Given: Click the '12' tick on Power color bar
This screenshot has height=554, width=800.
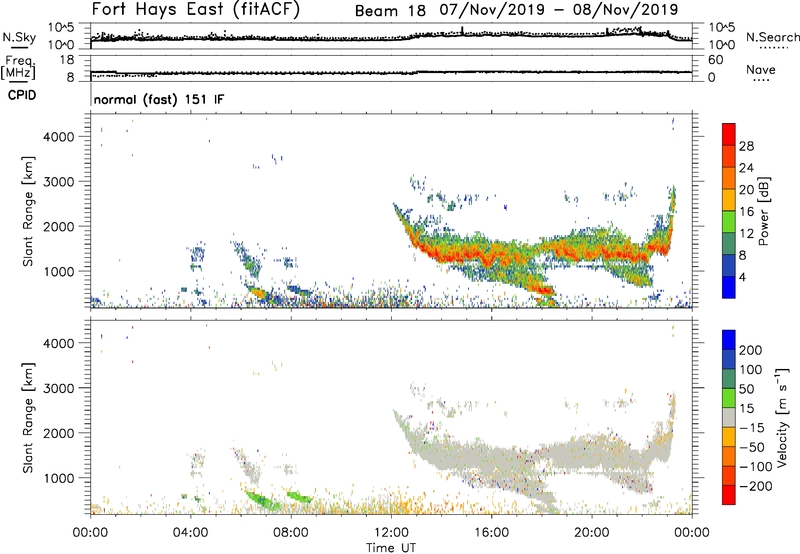Looking at the screenshot, I should (746, 234).
